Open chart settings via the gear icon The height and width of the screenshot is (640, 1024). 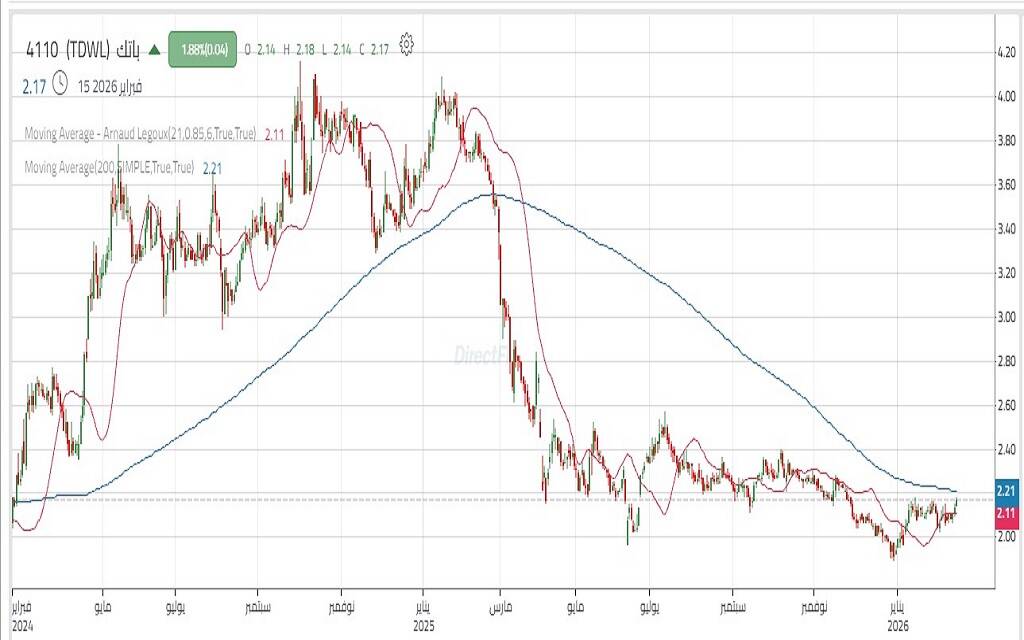click(x=406, y=45)
